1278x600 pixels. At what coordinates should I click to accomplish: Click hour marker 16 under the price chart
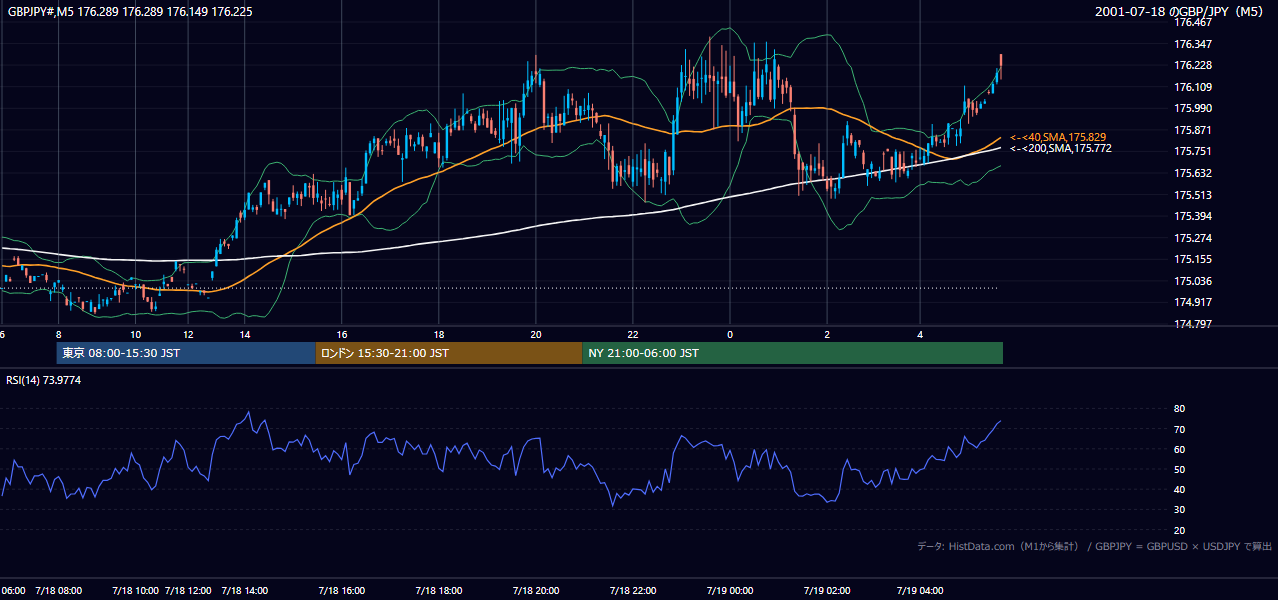coord(342,335)
